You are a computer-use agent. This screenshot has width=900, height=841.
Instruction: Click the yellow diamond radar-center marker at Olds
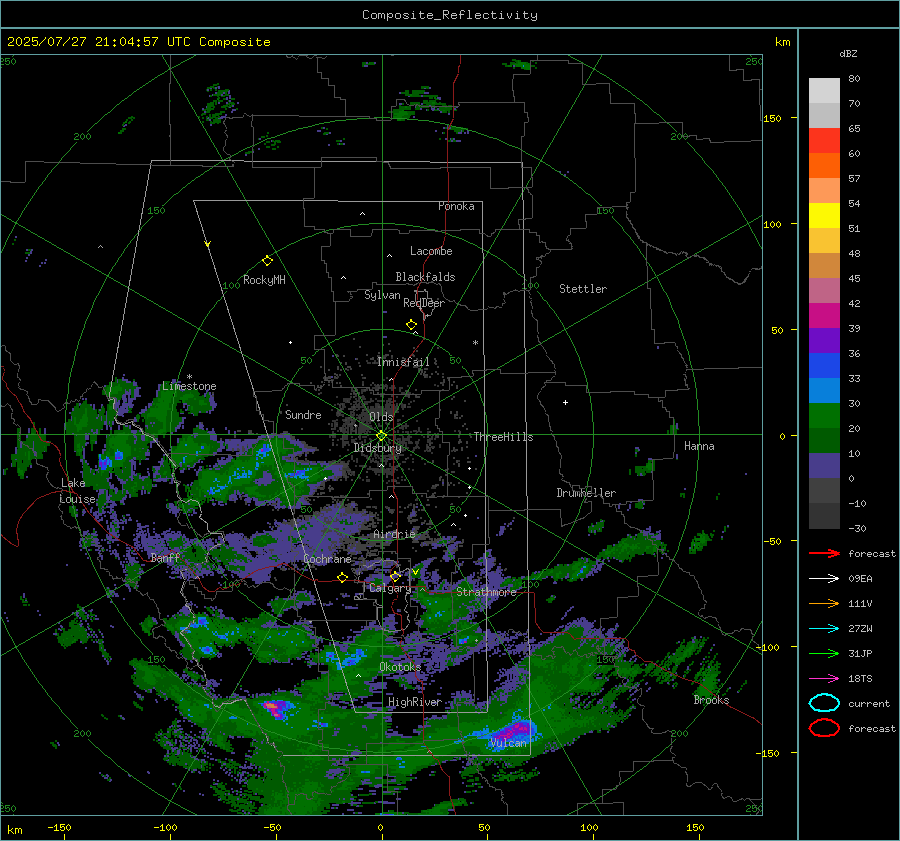[x=381, y=436]
